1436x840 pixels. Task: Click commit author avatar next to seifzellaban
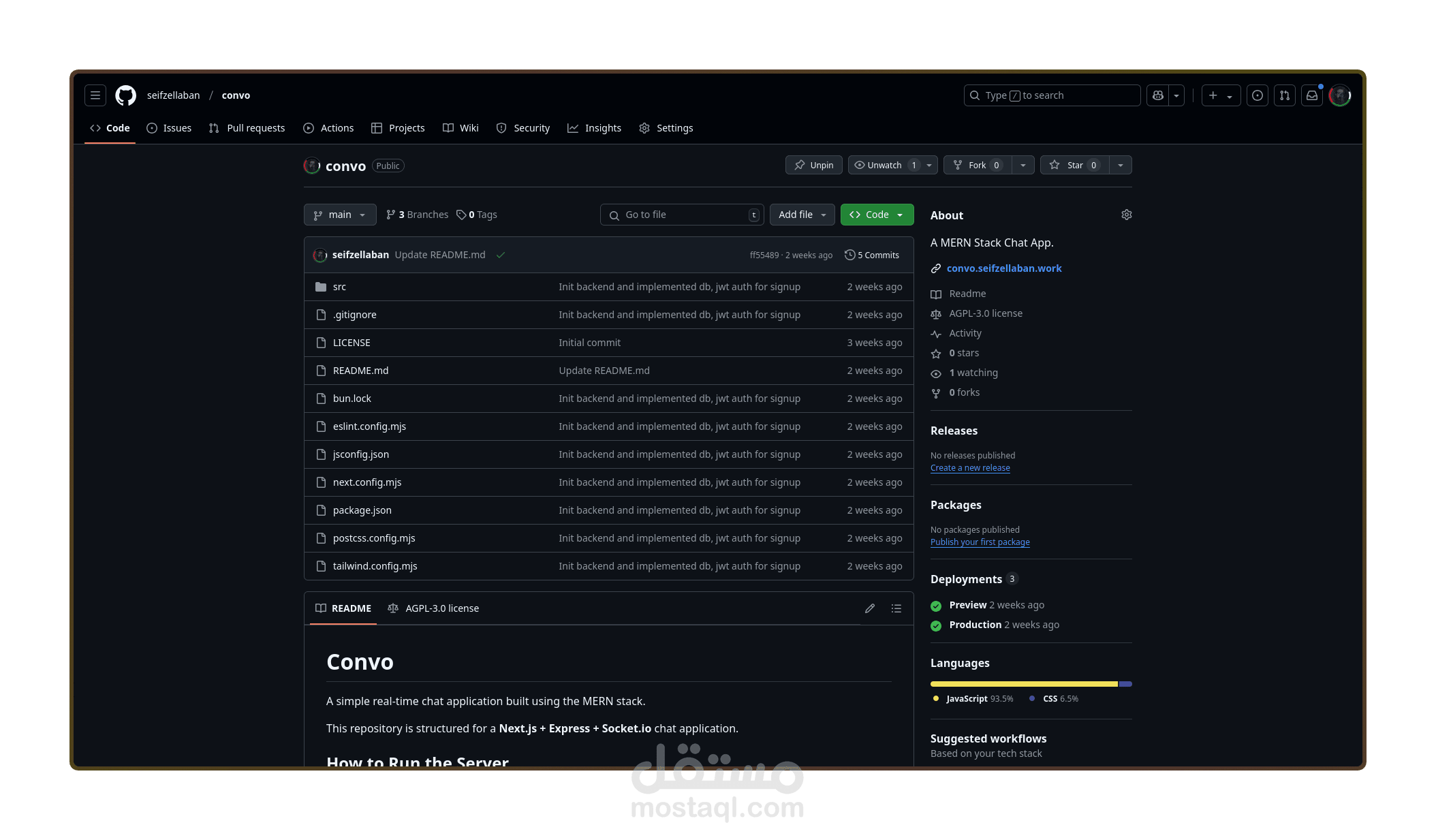[320, 255]
